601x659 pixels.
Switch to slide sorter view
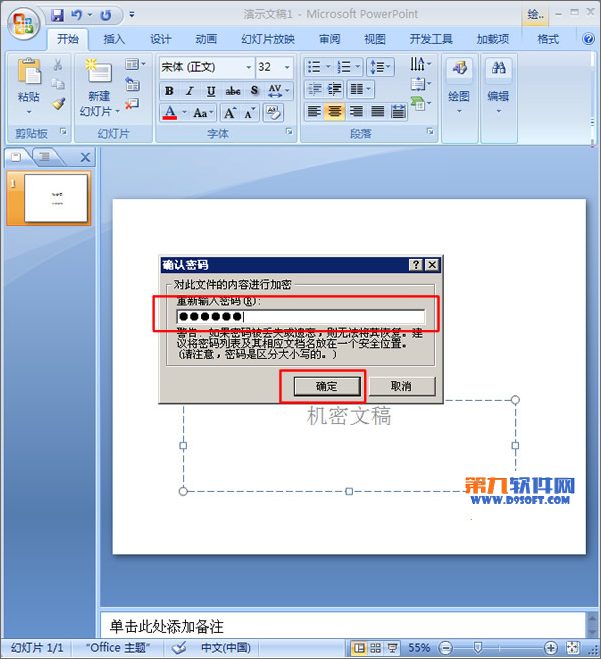376,648
